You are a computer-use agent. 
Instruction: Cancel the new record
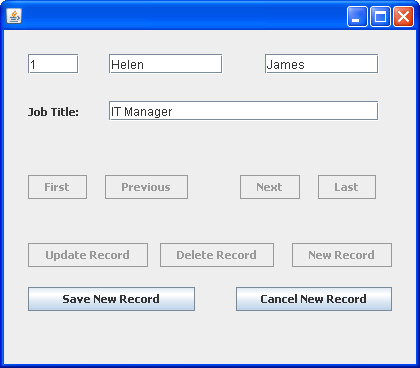point(314,299)
